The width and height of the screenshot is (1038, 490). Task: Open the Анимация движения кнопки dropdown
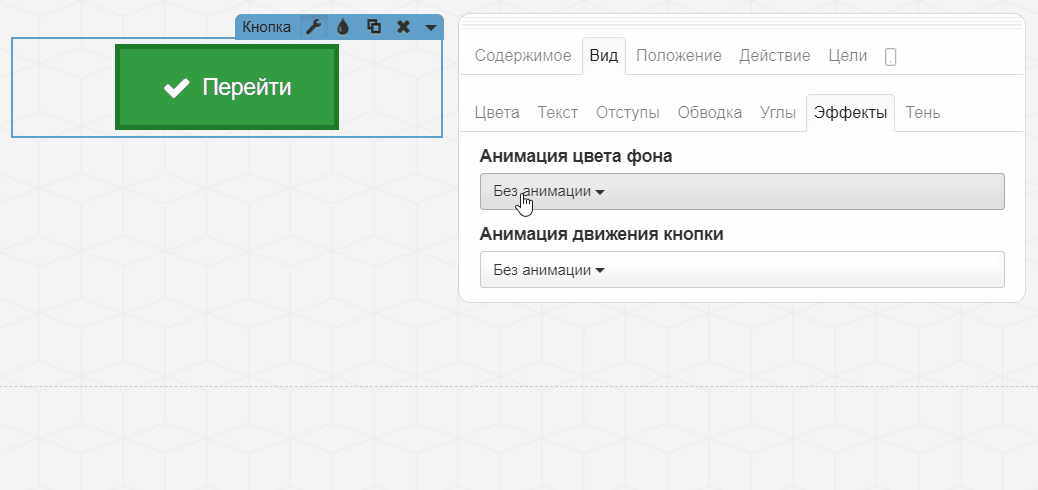[x=741, y=269]
